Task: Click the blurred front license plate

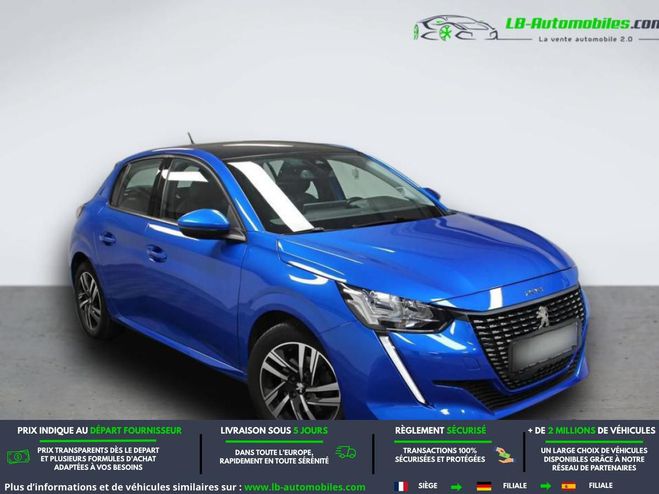Action: pyautogui.click(x=545, y=347)
